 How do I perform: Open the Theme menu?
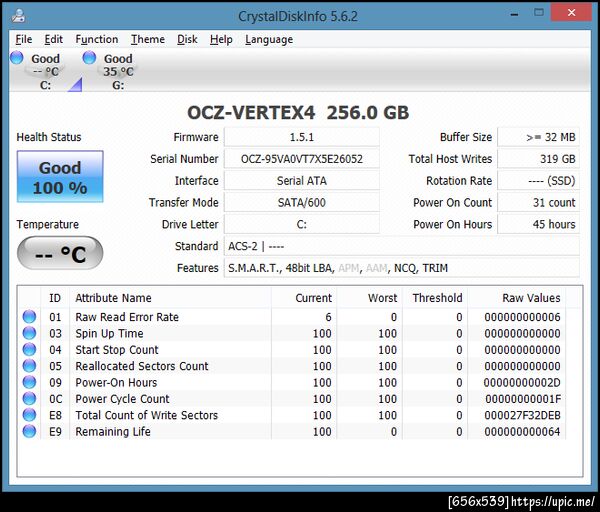click(x=148, y=39)
